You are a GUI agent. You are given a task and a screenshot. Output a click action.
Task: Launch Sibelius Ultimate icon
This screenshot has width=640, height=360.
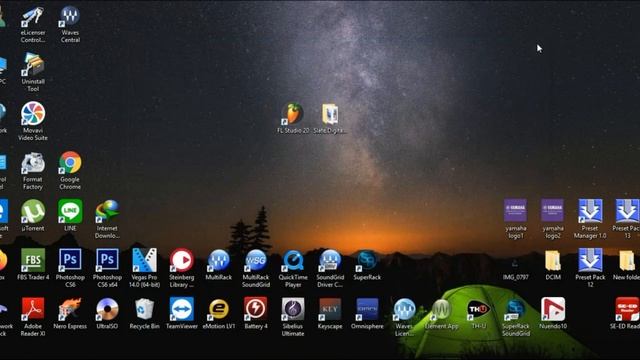[x=293, y=309]
